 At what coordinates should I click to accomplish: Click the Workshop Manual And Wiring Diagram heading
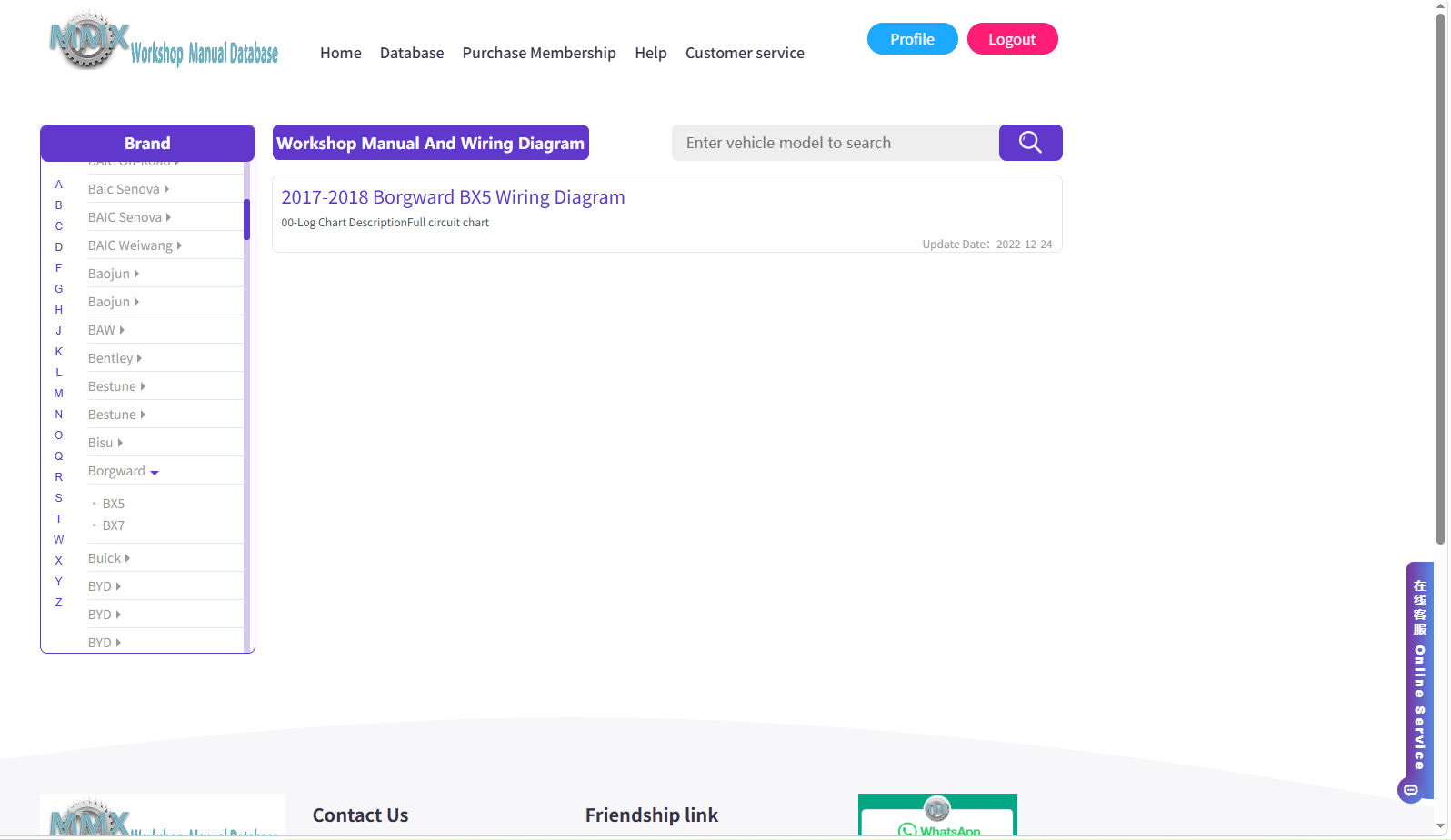(431, 143)
